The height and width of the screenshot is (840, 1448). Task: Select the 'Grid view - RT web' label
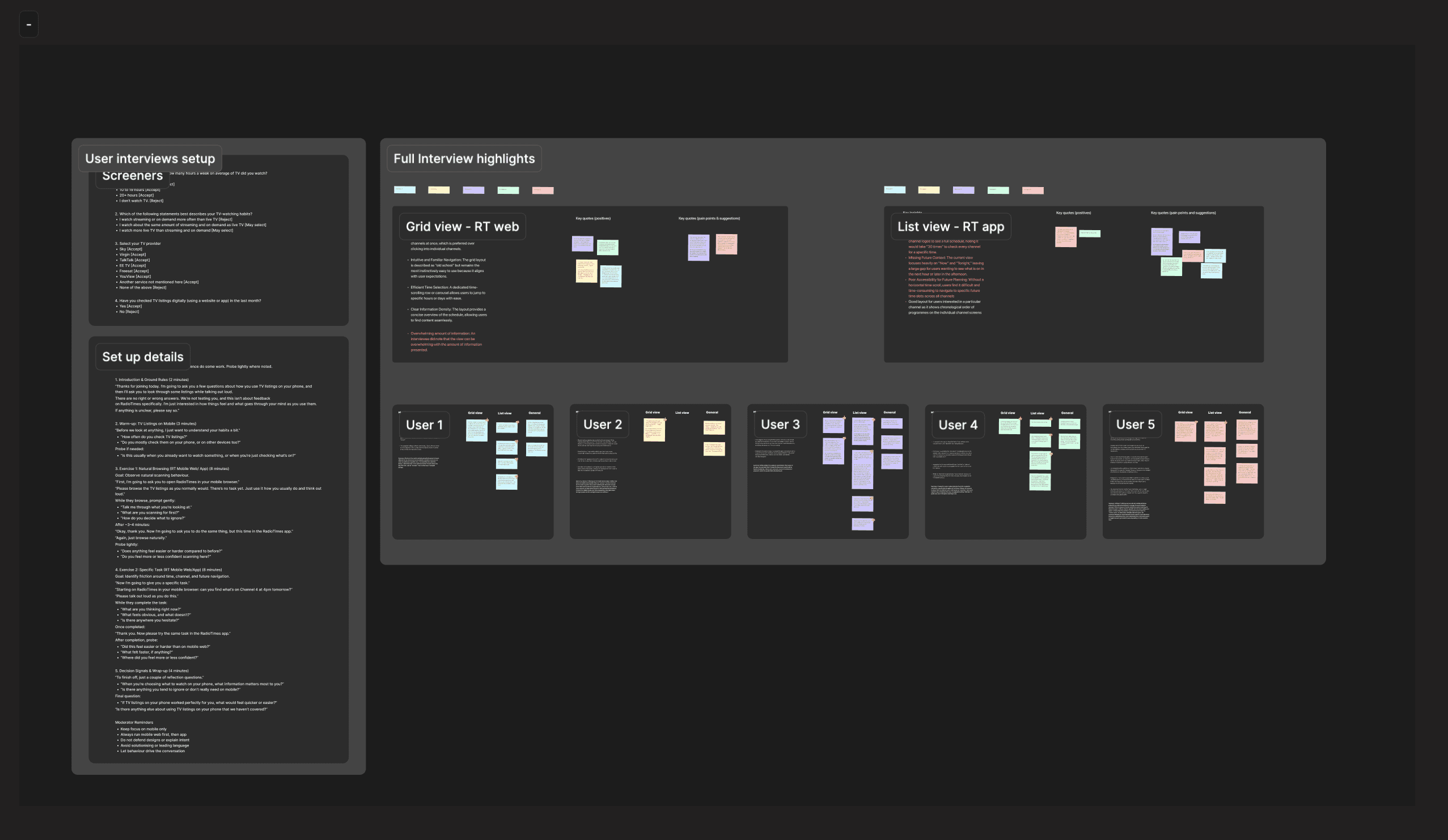[462, 226]
